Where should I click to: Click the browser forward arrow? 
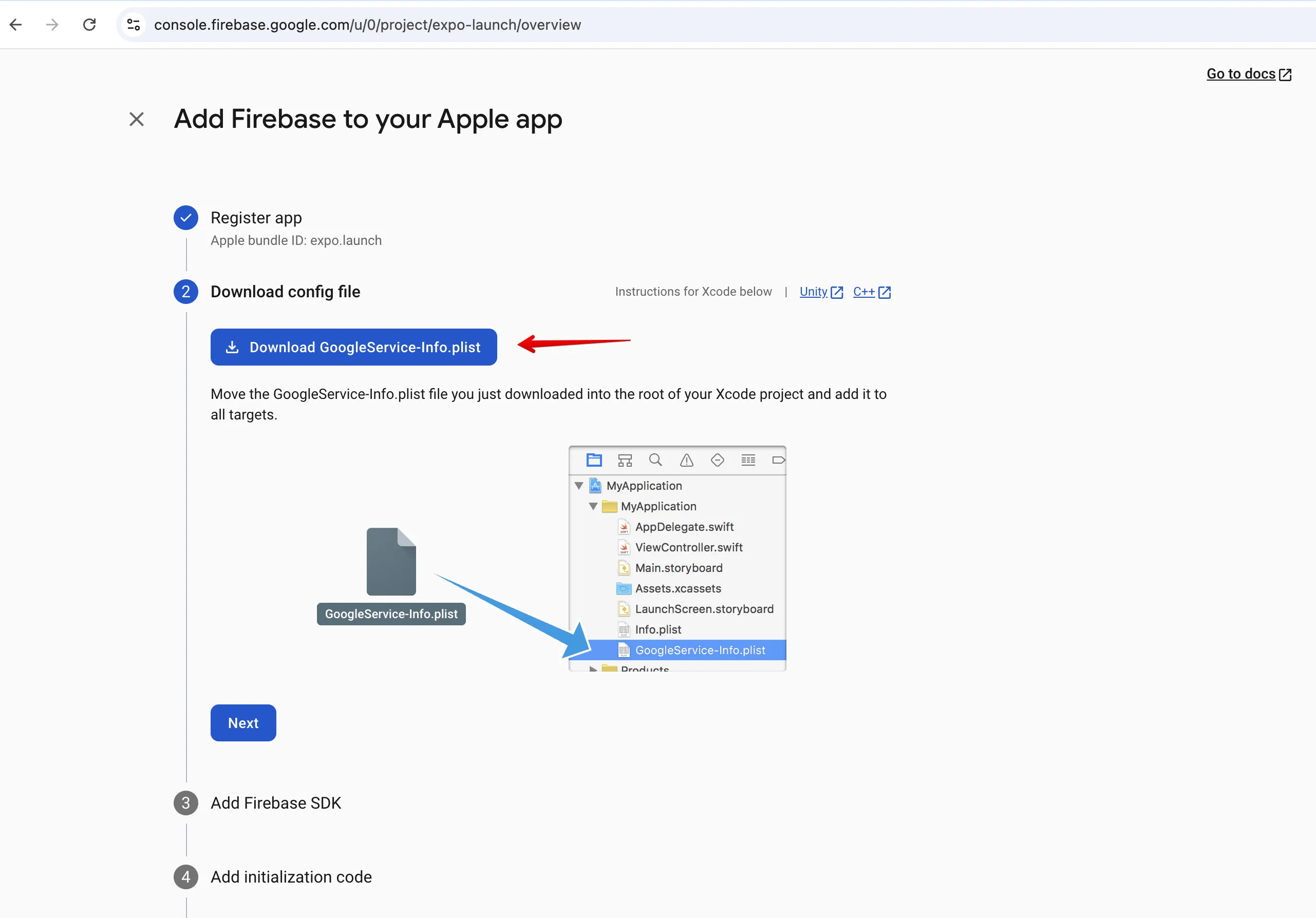click(x=52, y=25)
